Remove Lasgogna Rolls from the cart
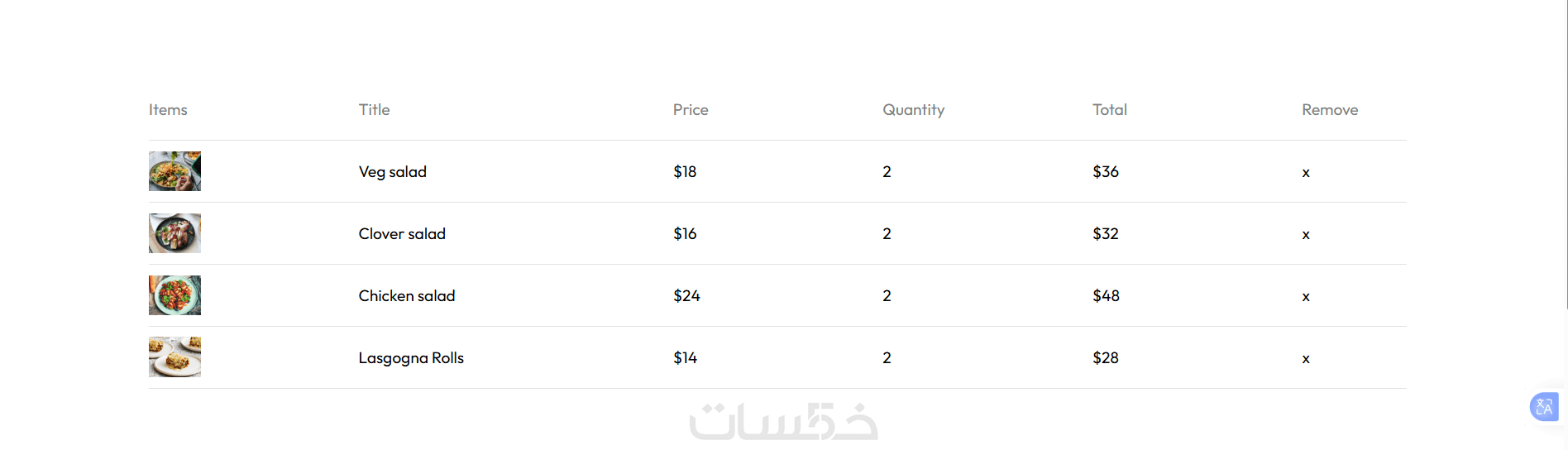Viewport: 1568px width, 450px height. click(1306, 359)
